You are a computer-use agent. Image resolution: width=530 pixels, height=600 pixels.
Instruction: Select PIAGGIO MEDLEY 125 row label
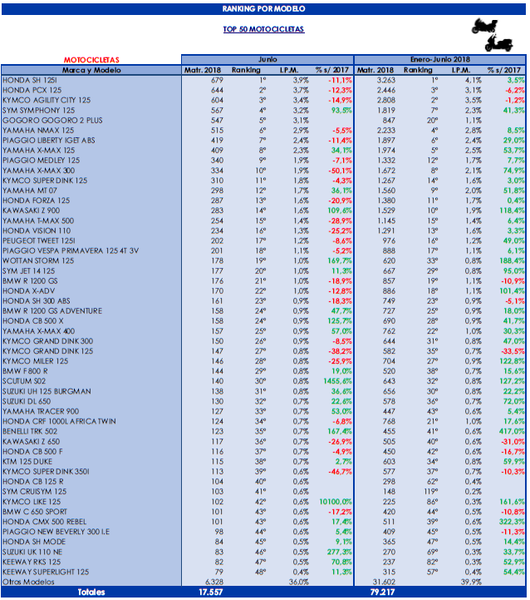pos(41,160)
